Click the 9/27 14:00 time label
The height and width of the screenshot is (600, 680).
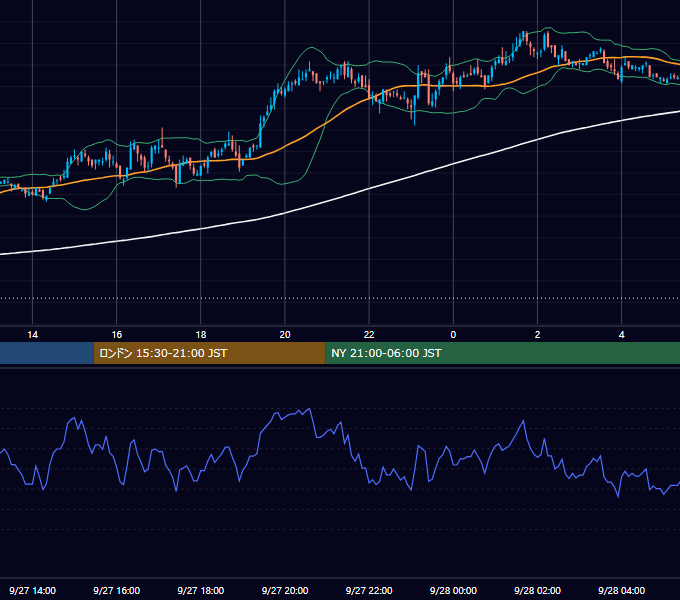coord(33,590)
